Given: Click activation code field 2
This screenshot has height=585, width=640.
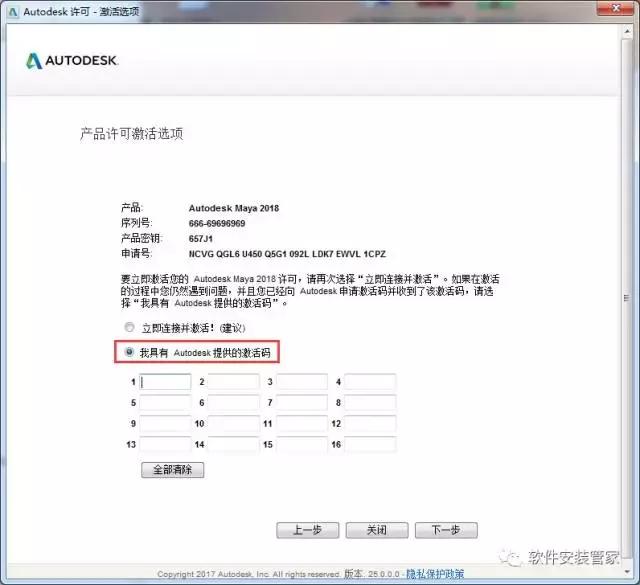Looking at the screenshot, I should 233,382.
